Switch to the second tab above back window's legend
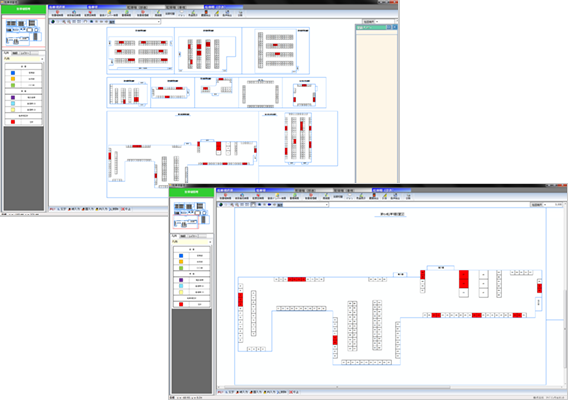The image size is (568, 400). tap(15, 53)
